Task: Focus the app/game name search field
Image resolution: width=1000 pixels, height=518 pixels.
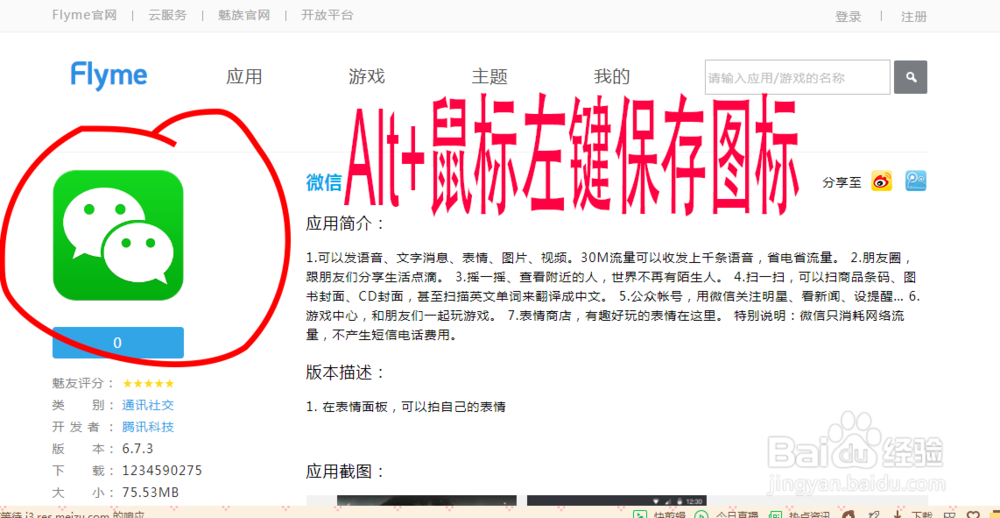Action: [x=797, y=77]
